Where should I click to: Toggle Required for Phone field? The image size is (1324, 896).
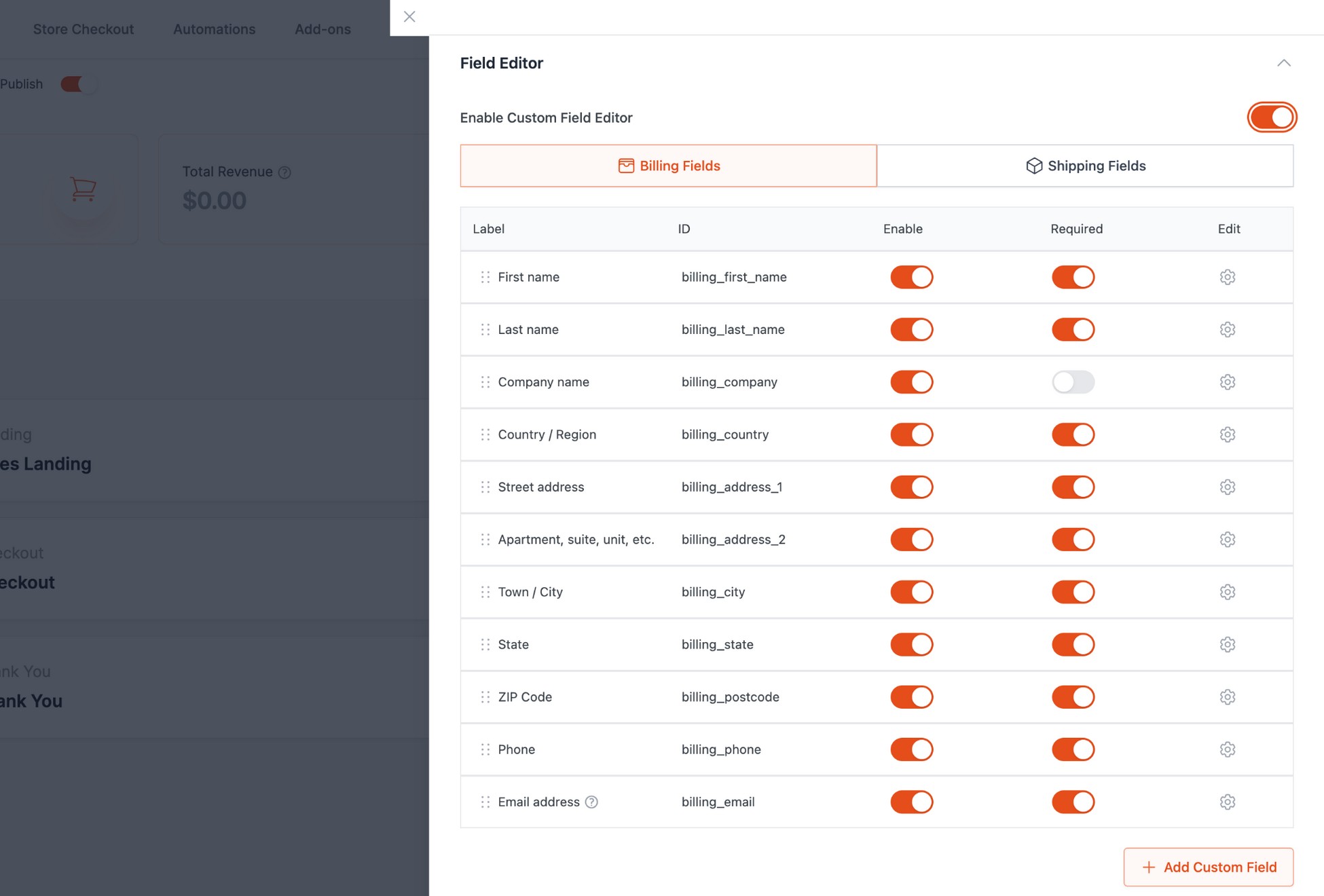tap(1073, 749)
